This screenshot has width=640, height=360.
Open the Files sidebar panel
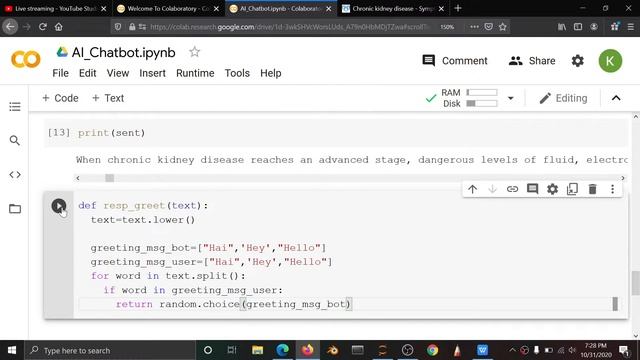click(15, 209)
